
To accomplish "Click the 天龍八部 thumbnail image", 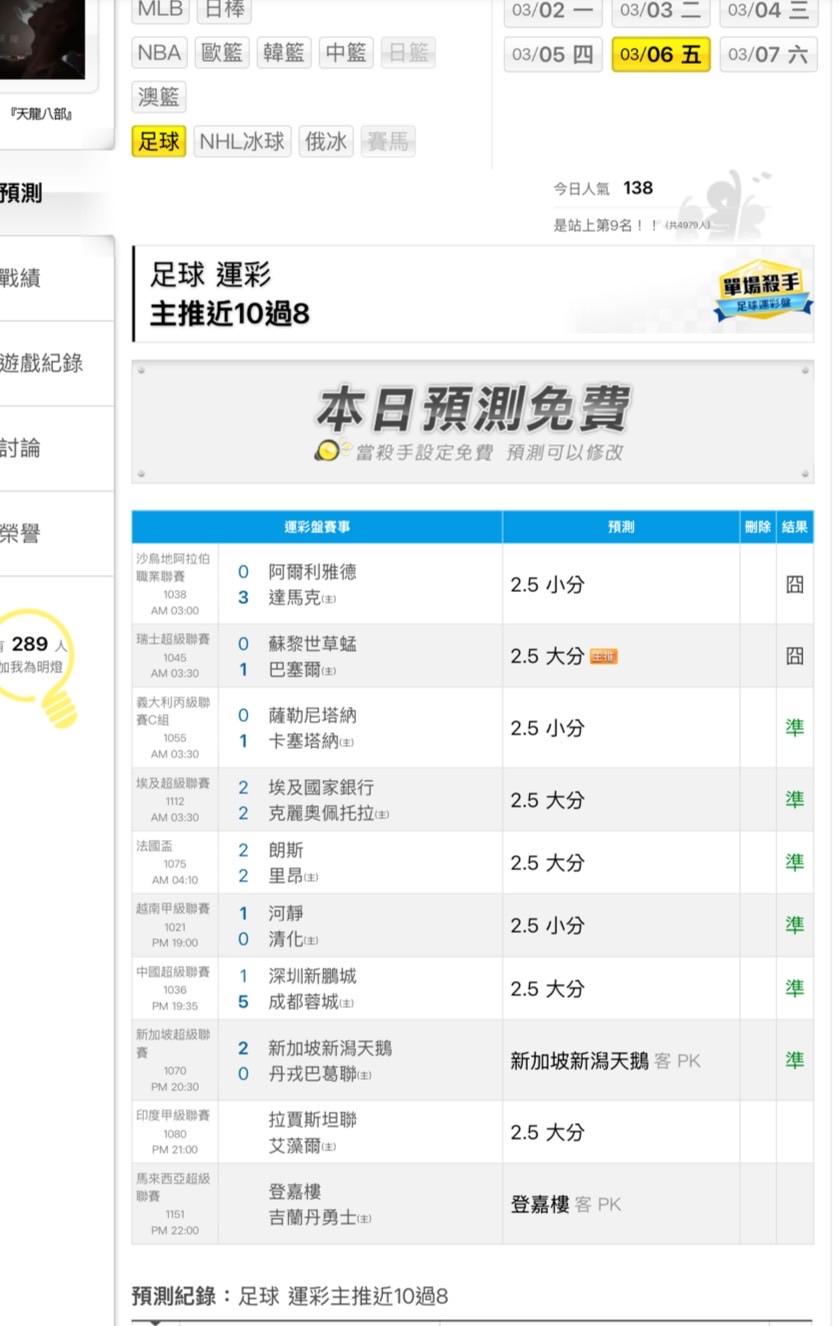I will [42, 40].
